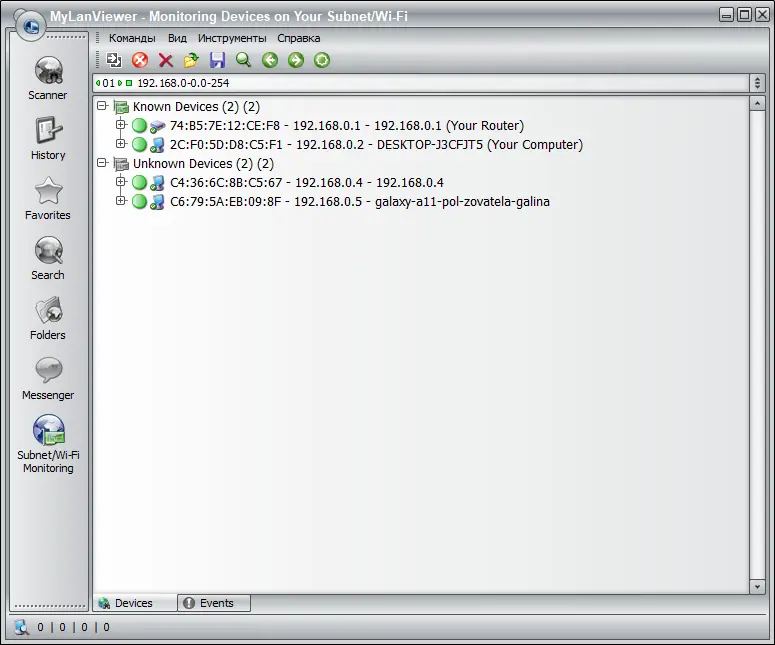Screen dimensions: 775x645
Task: Click the Unknown Devices group icon
Action: (x=121, y=164)
